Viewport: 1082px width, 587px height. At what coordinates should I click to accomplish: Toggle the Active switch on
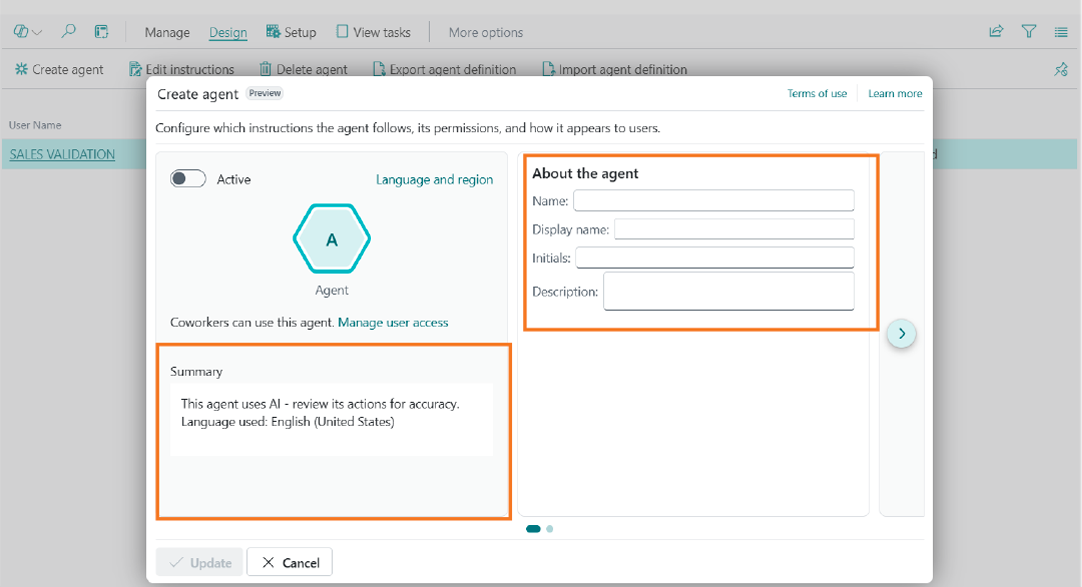coord(188,179)
